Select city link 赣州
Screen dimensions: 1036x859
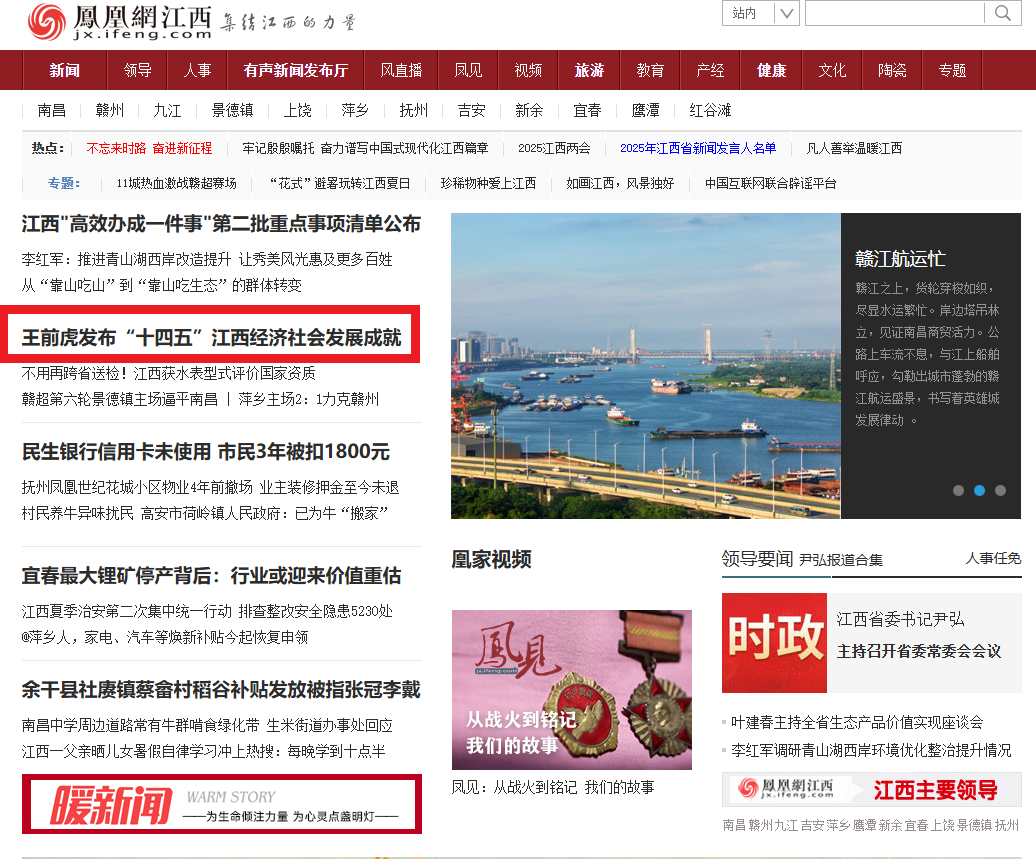click(110, 110)
